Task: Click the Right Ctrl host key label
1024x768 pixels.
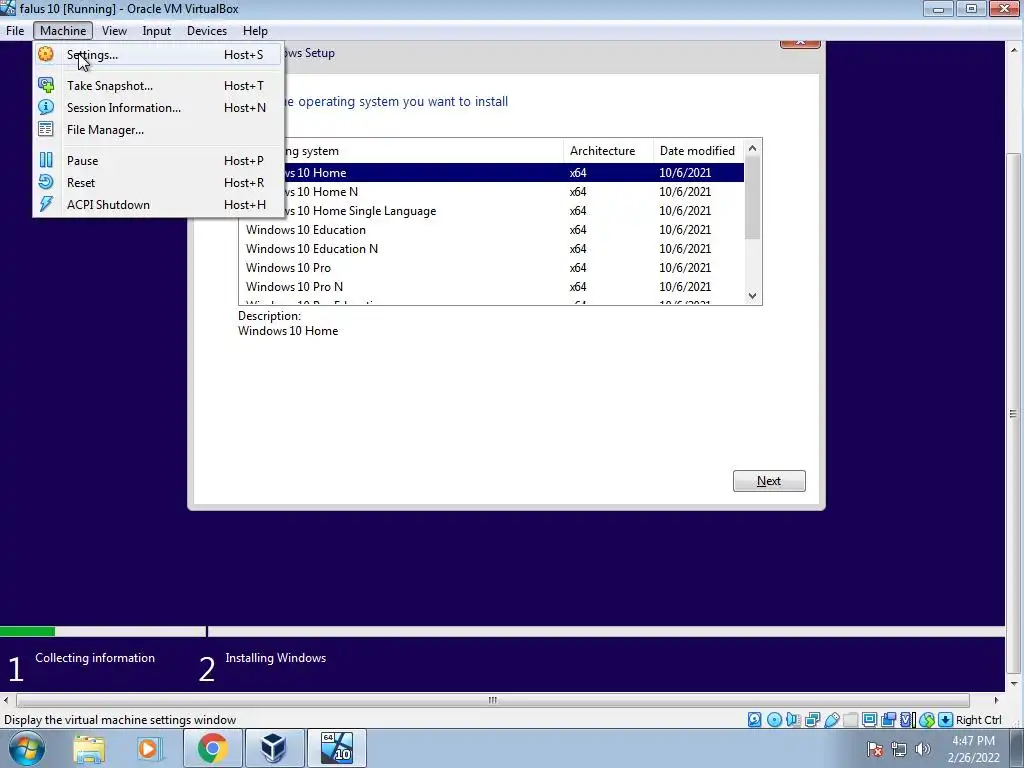Action: (978, 720)
